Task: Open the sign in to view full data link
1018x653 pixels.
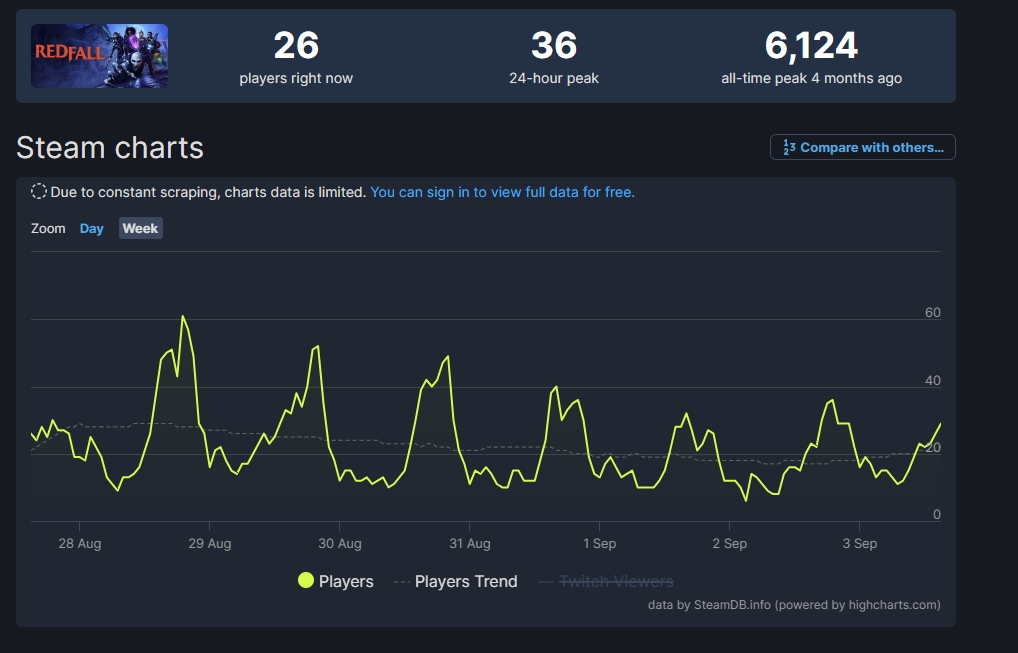Action: coord(502,192)
